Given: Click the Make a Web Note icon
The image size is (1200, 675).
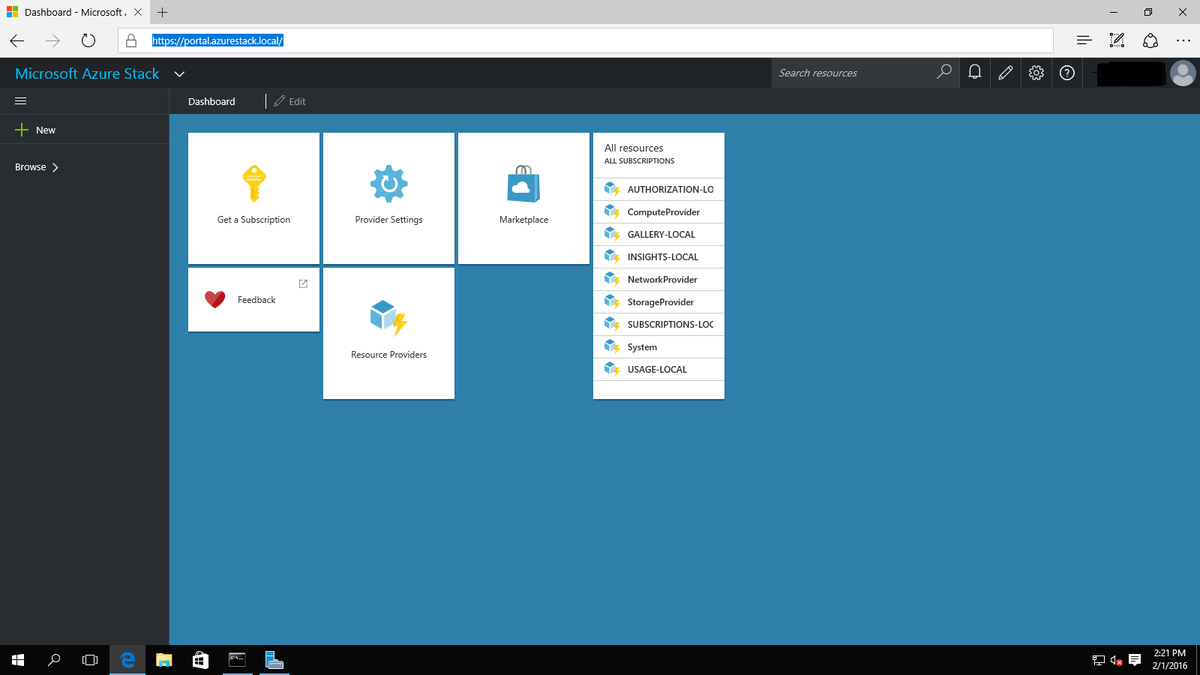Looking at the screenshot, I should [1117, 41].
